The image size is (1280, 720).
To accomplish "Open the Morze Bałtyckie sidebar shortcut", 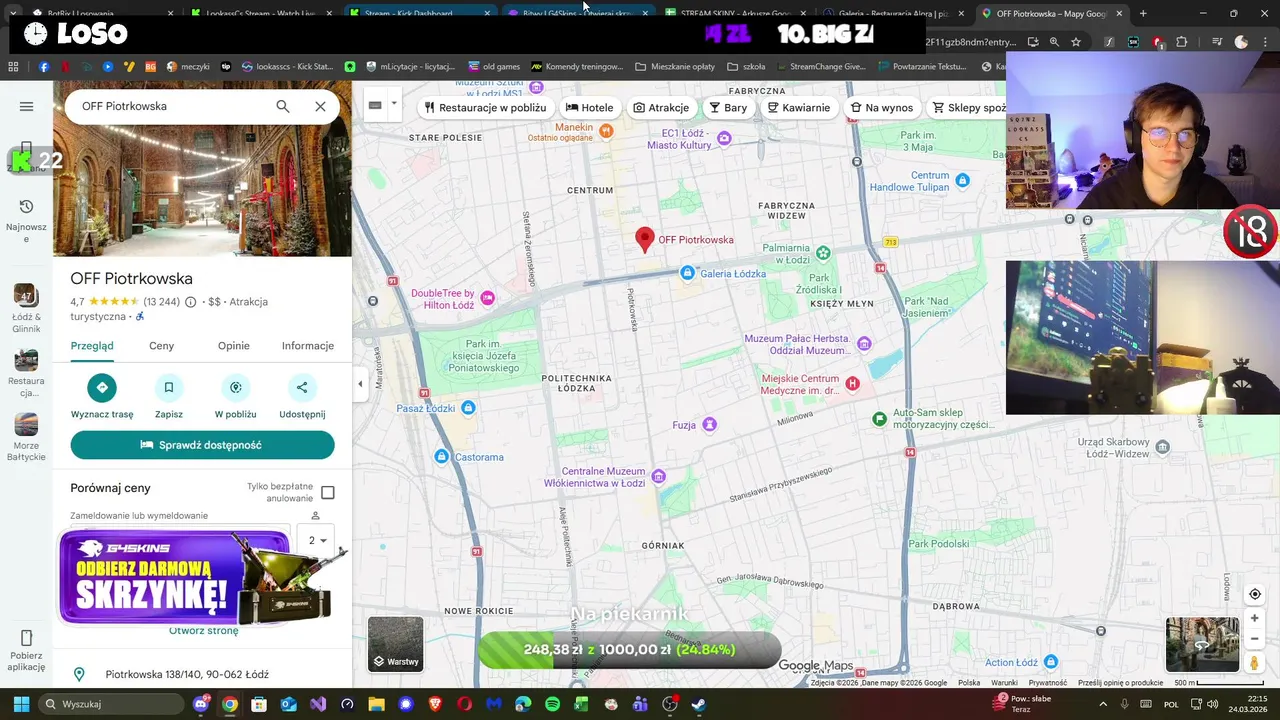I will [26, 438].
